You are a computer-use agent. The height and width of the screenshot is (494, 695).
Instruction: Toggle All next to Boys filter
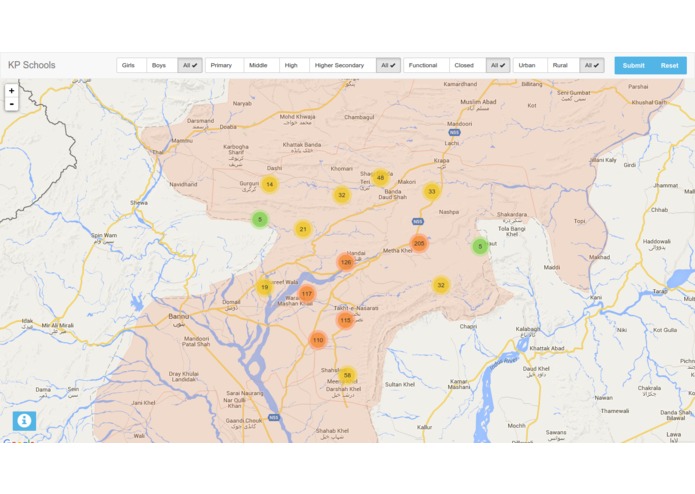(x=190, y=65)
